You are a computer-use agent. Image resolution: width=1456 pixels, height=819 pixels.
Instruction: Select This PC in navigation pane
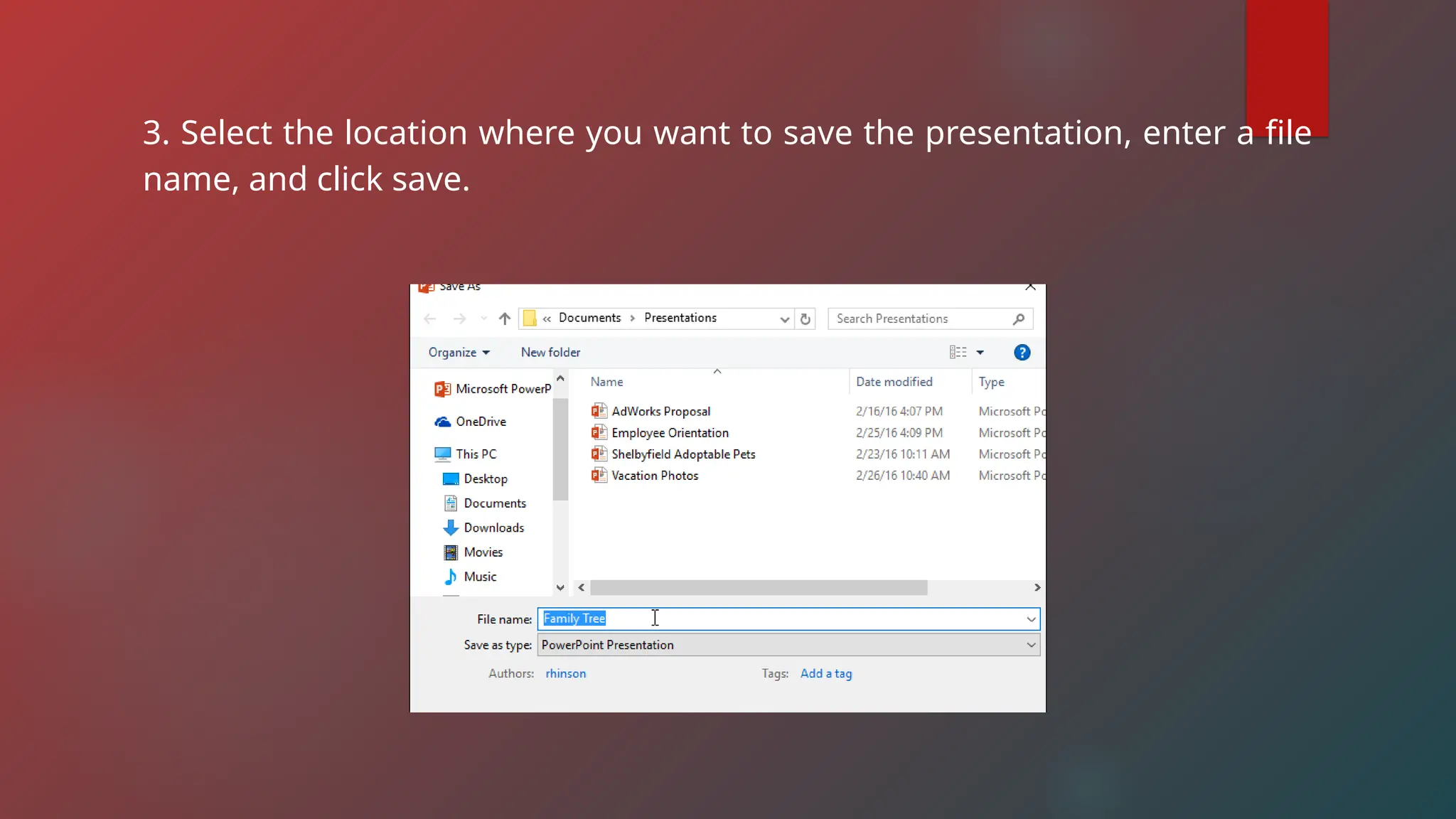coord(466,454)
